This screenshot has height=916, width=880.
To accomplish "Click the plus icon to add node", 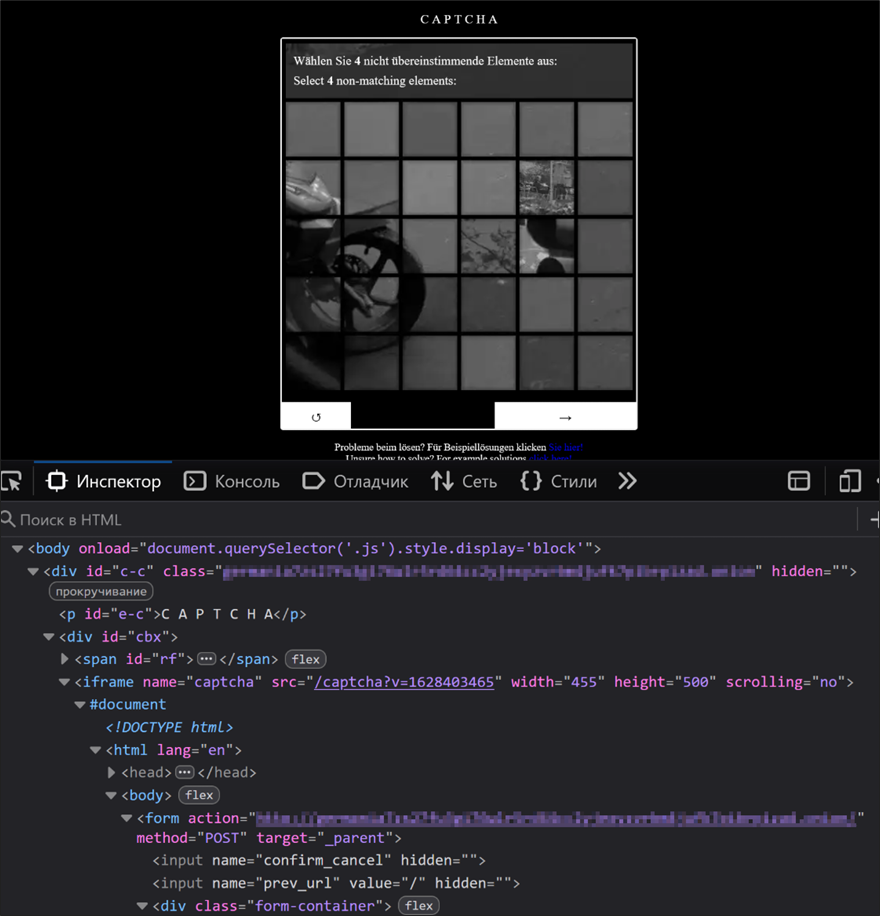I will (873, 519).
